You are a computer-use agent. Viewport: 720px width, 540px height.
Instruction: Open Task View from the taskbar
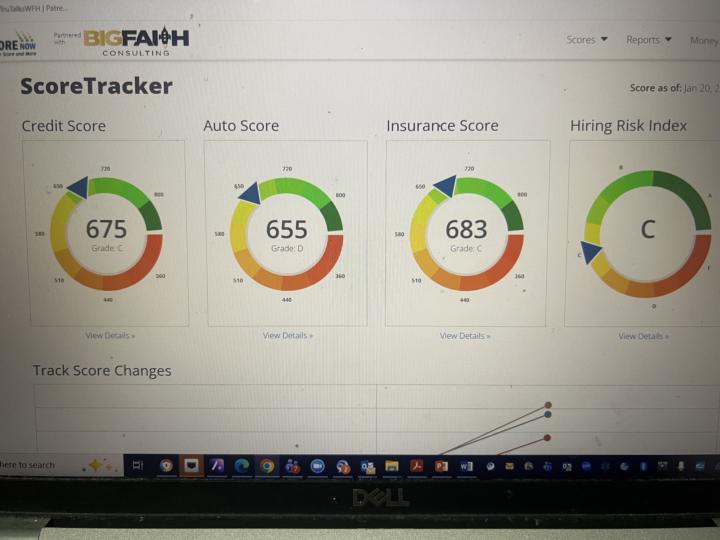coord(137,466)
